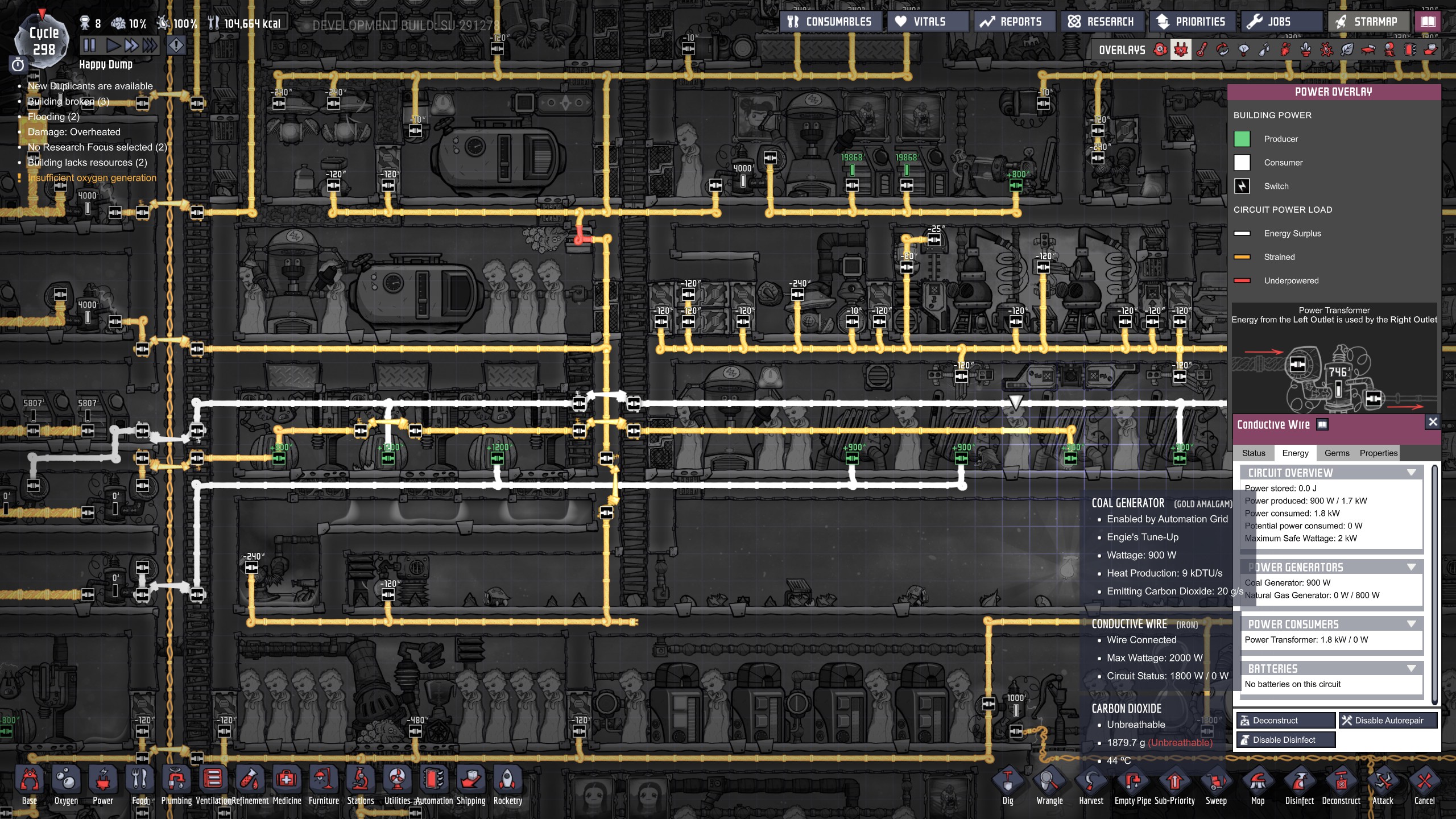Open the codex book icon beside Starmap

pos(1428,22)
